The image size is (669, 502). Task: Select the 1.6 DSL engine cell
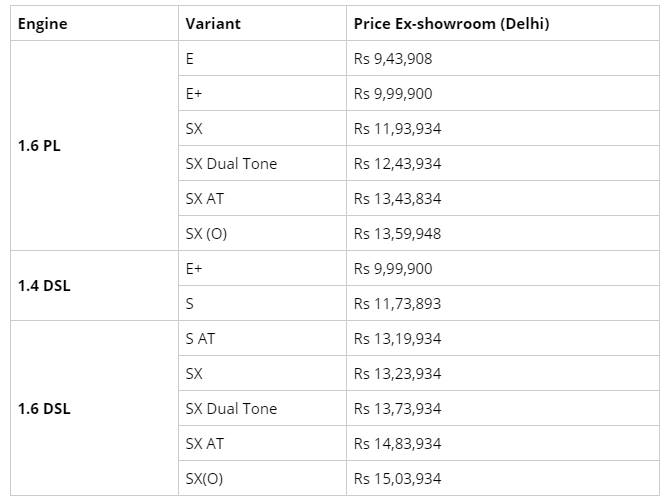coord(44,408)
